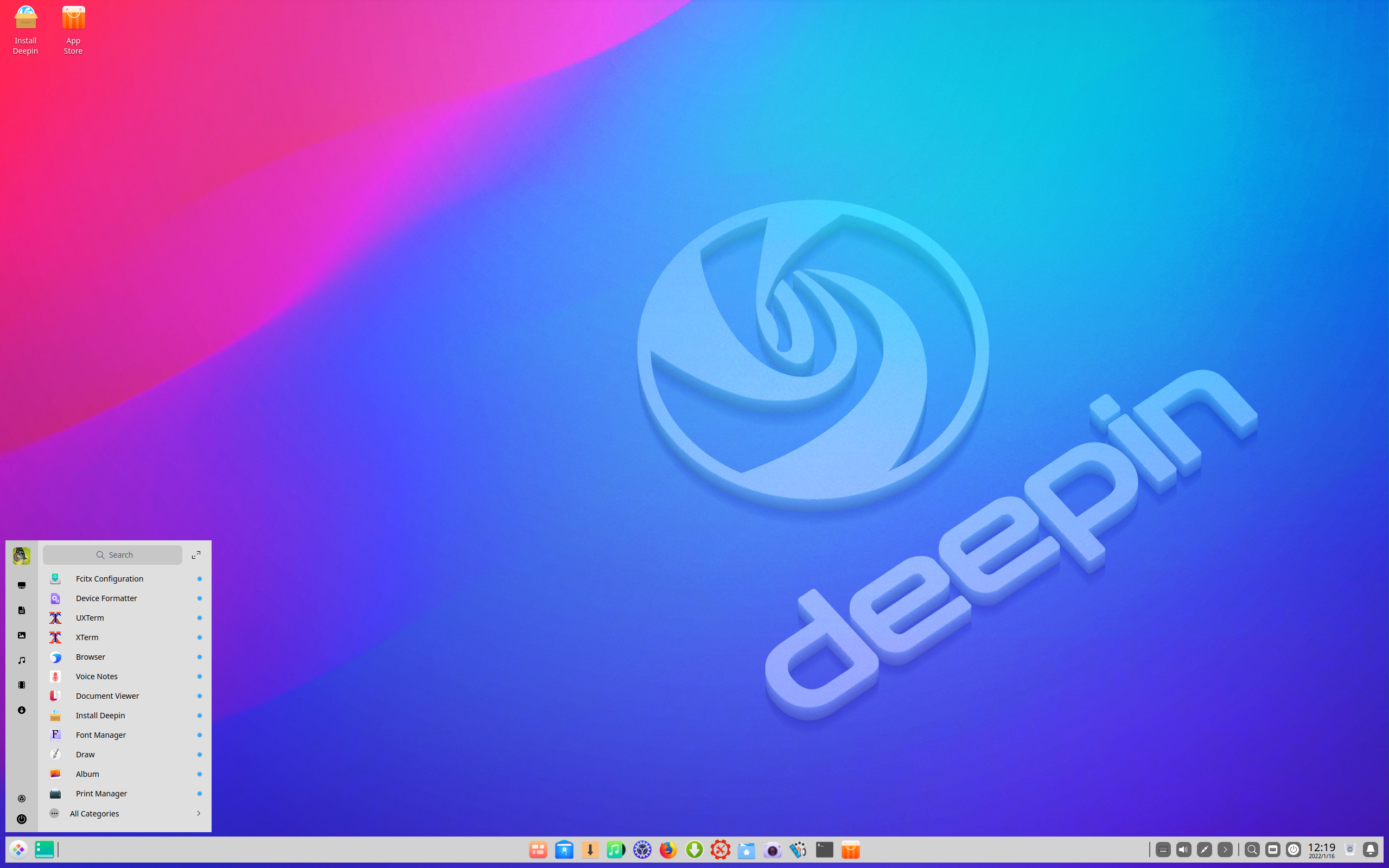Open Document Viewer app
Screen dimensions: 1389x868
[x=125, y=696]
